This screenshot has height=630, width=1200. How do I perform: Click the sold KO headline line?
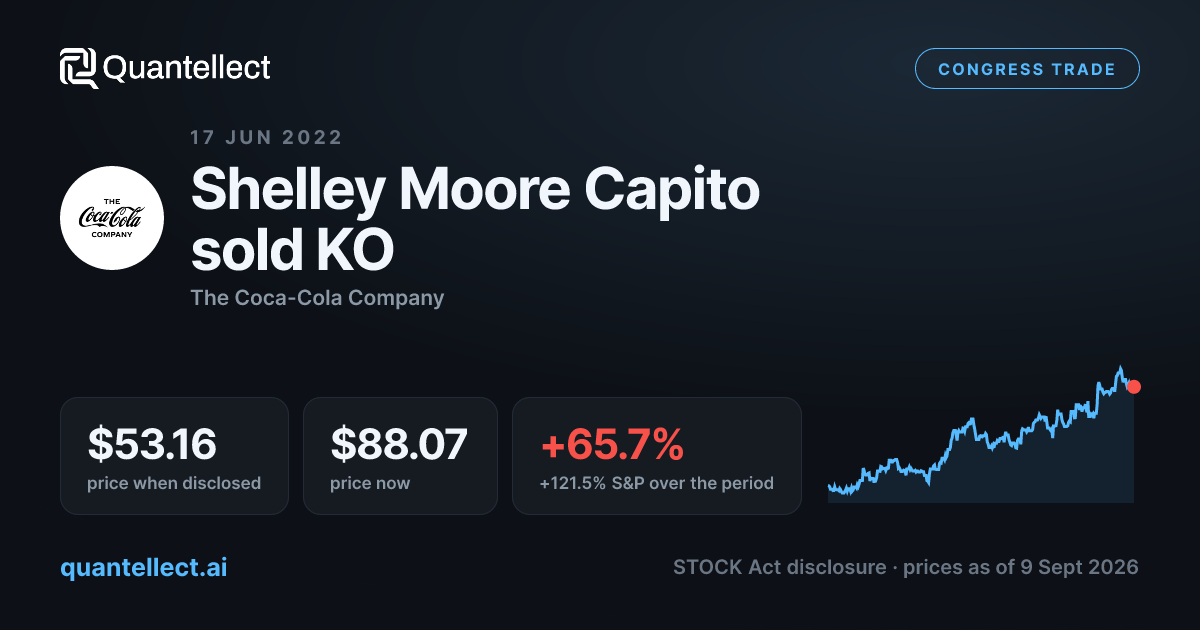[292, 250]
